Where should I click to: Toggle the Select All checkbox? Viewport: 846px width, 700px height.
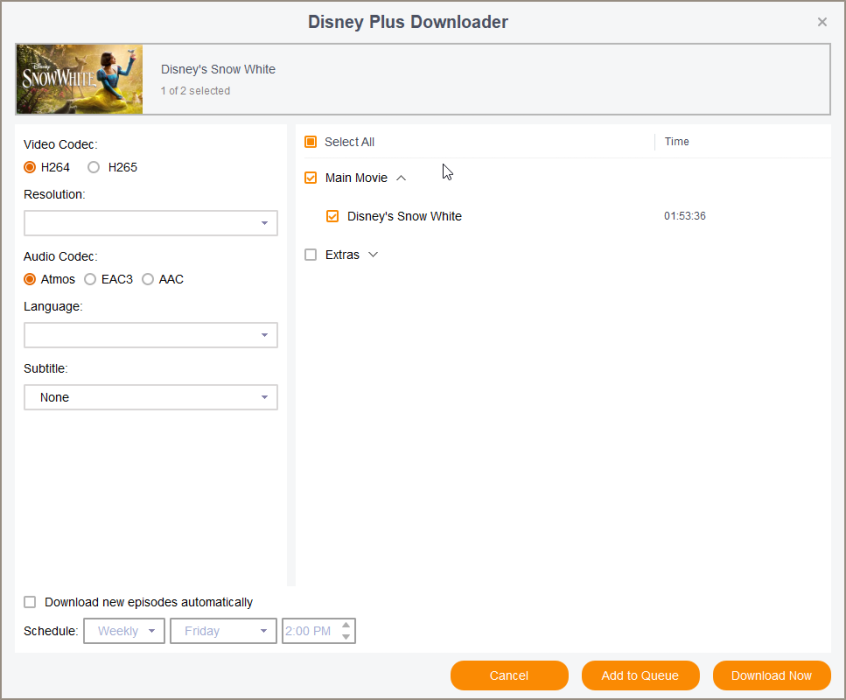(311, 142)
